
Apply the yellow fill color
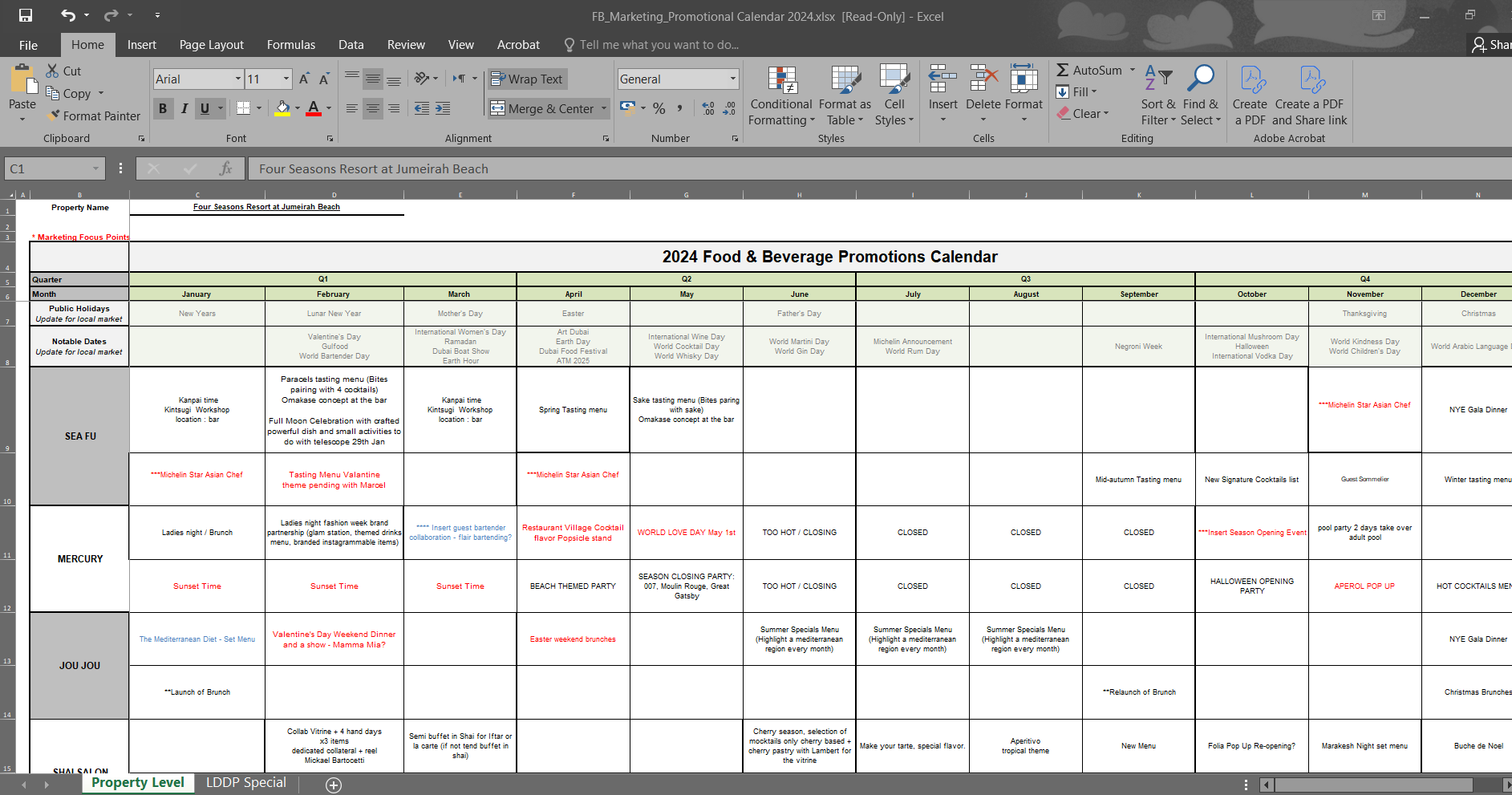(x=282, y=108)
